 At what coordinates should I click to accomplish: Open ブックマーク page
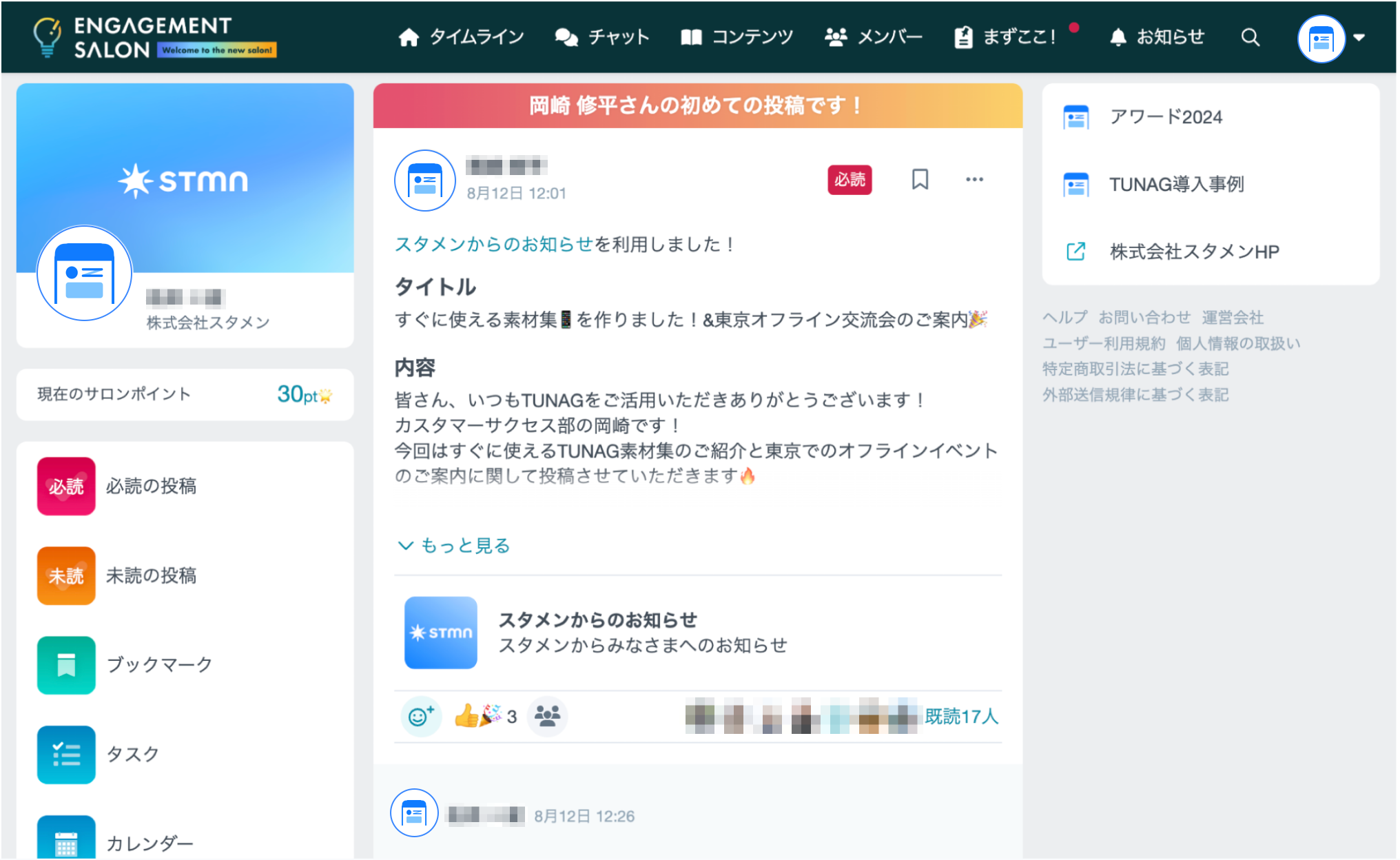tap(159, 665)
